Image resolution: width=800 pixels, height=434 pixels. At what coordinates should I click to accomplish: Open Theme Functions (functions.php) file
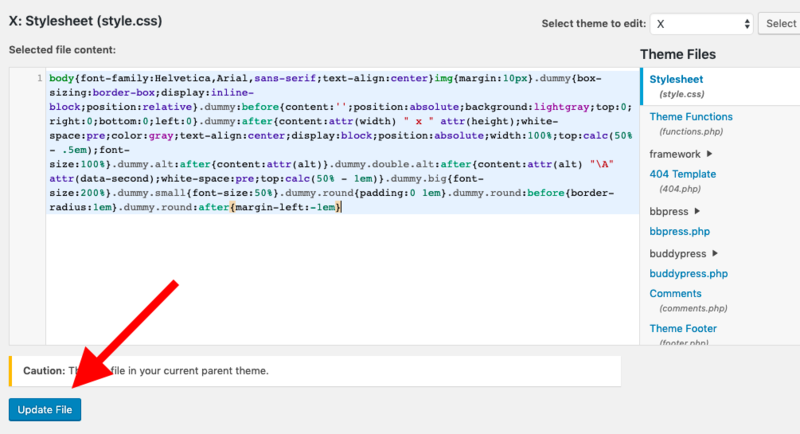691,117
